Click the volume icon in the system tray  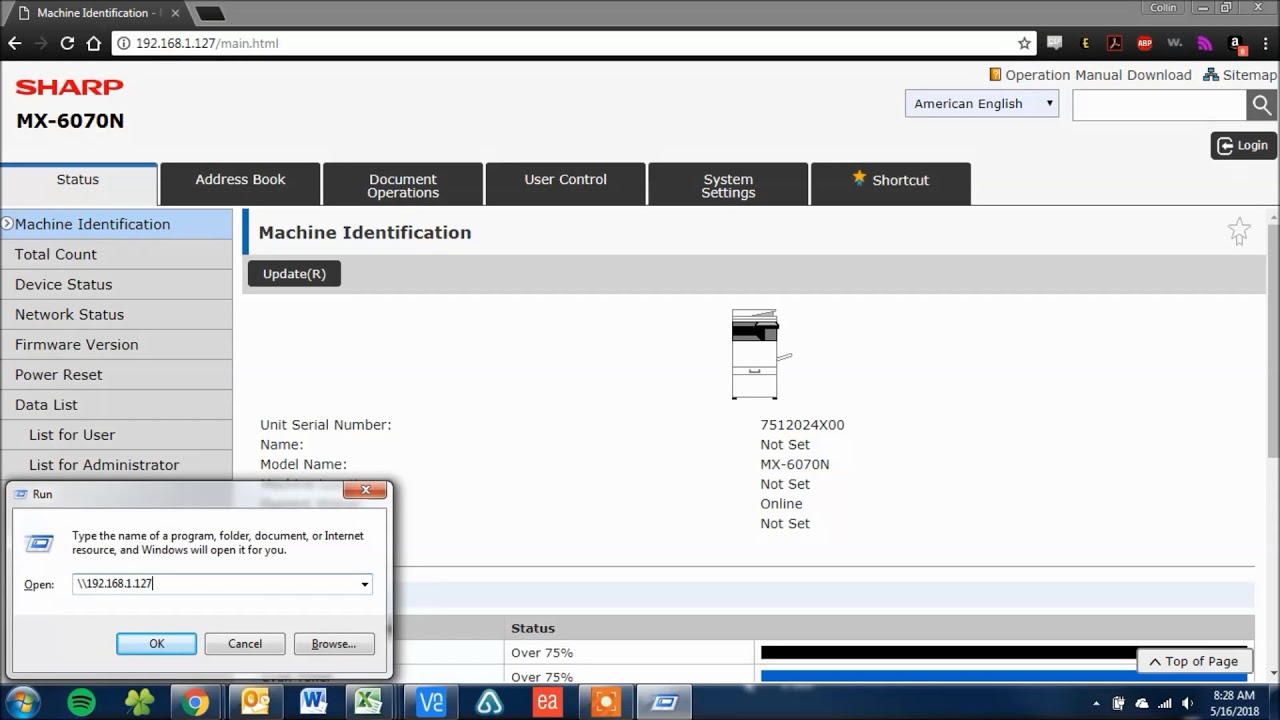[x=1187, y=703]
